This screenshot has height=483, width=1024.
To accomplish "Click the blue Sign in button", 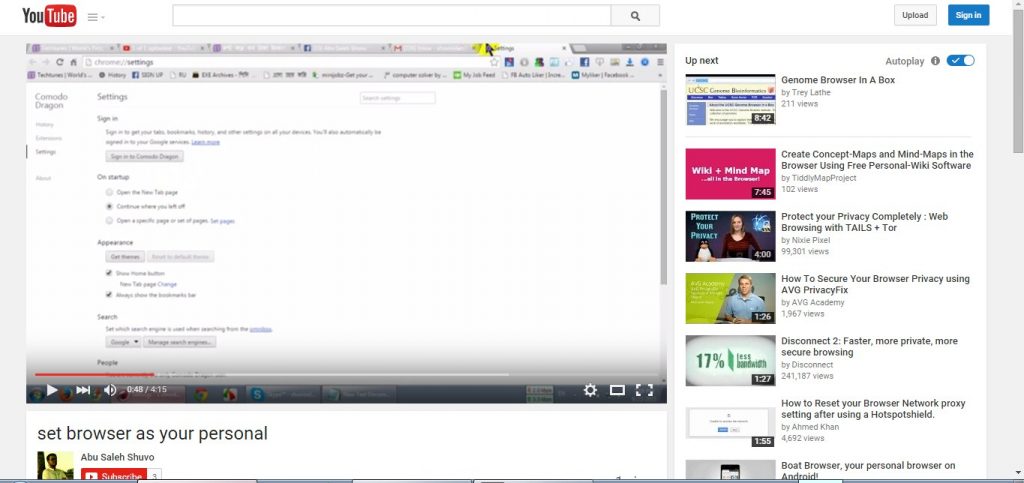I will [968, 15].
